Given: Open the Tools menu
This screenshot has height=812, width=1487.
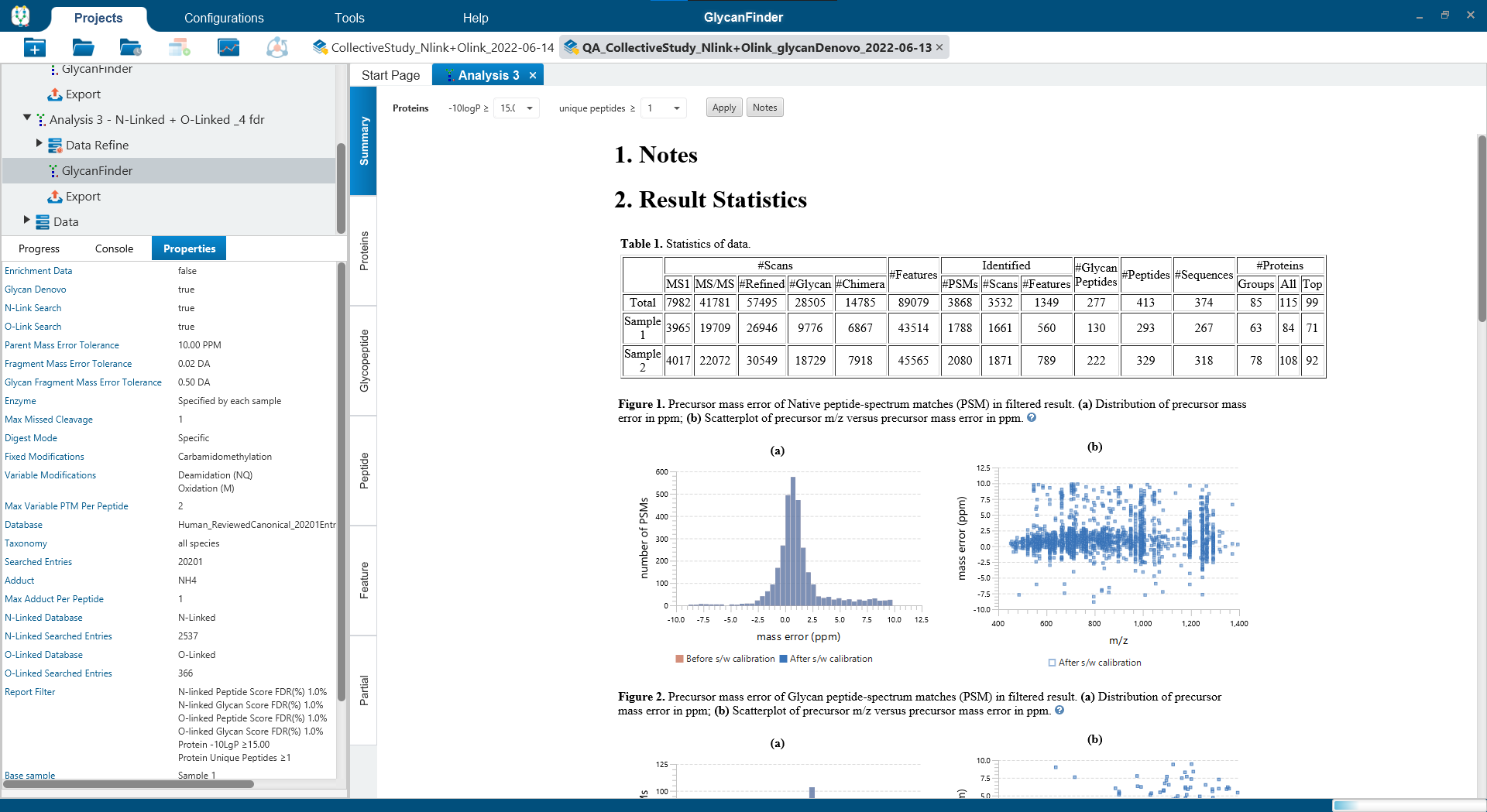Looking at the screenshot, I should (x=349, y=18).
